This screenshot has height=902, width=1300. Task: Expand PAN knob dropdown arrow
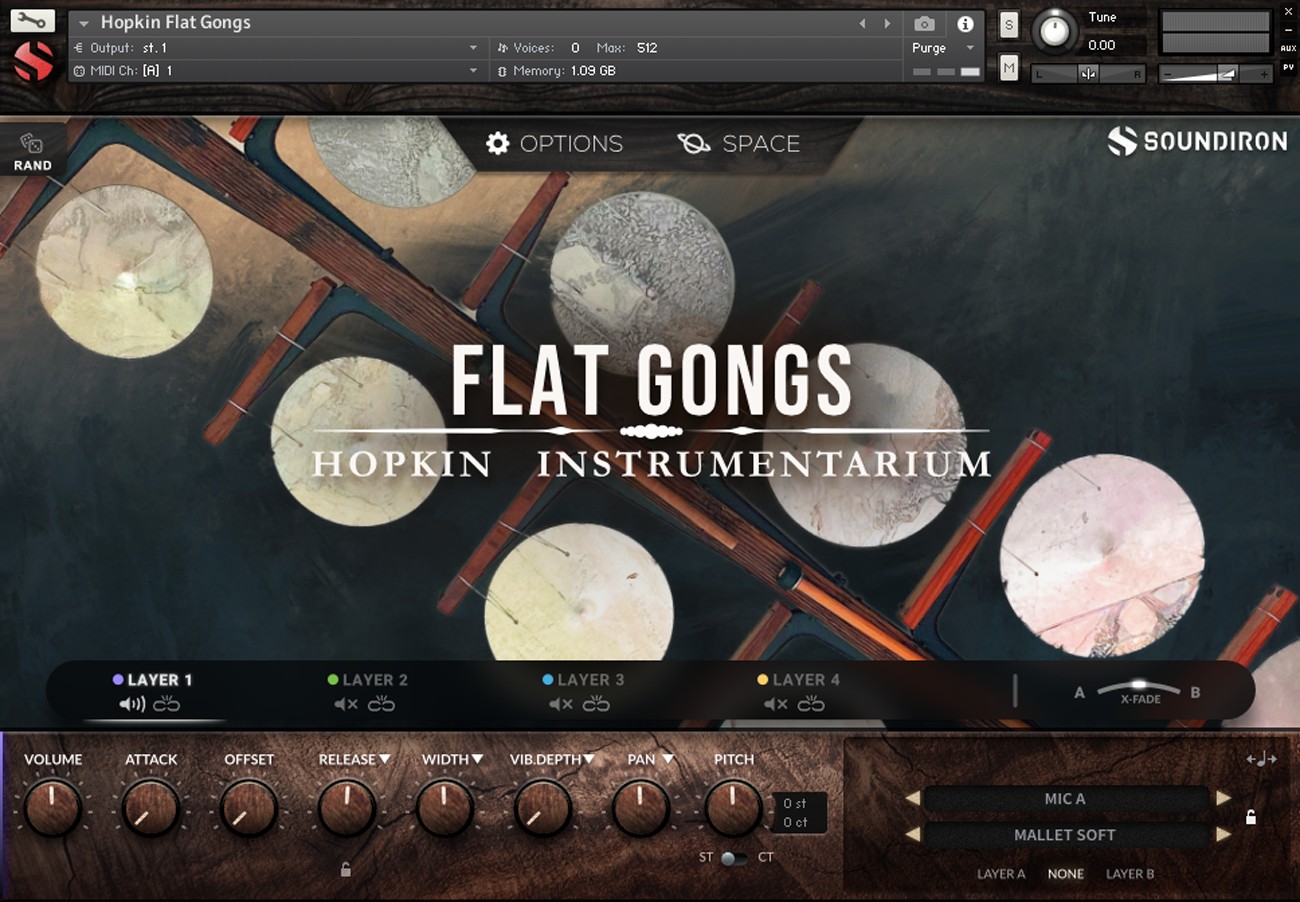point(668,760)
